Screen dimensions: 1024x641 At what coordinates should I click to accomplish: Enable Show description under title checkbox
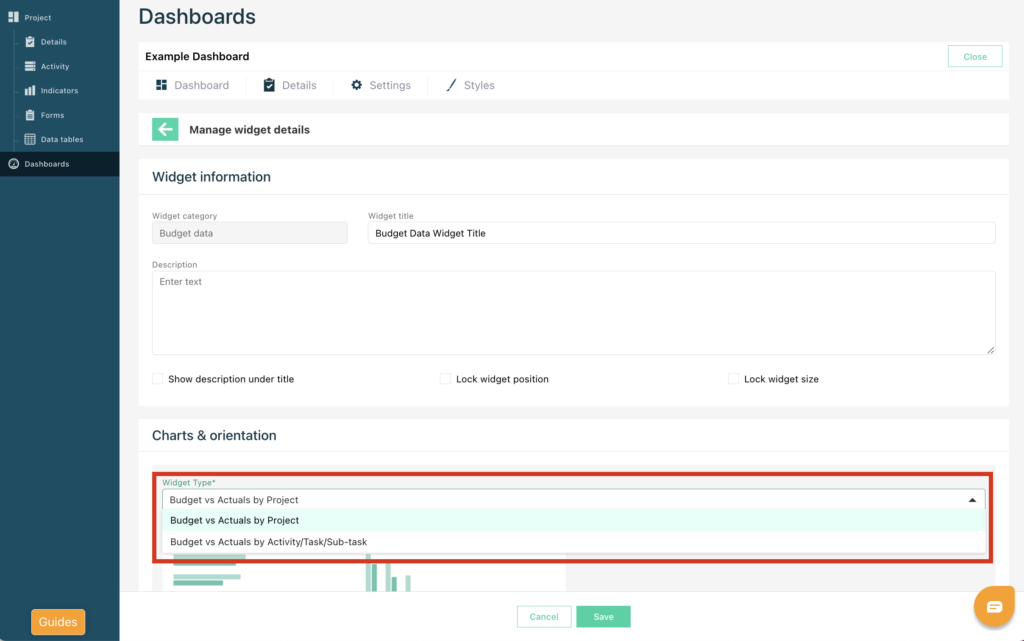157,379
